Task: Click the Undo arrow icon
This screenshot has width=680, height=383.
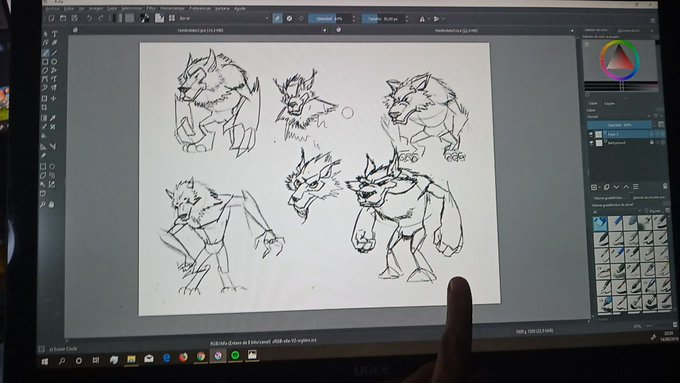Action: (89, 18)
